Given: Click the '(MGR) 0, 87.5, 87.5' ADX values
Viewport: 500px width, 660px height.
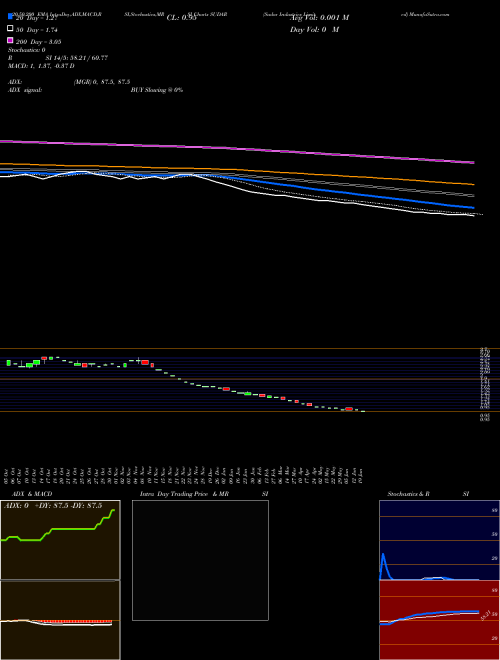Looking at the screenshot, I should point(102,82).
